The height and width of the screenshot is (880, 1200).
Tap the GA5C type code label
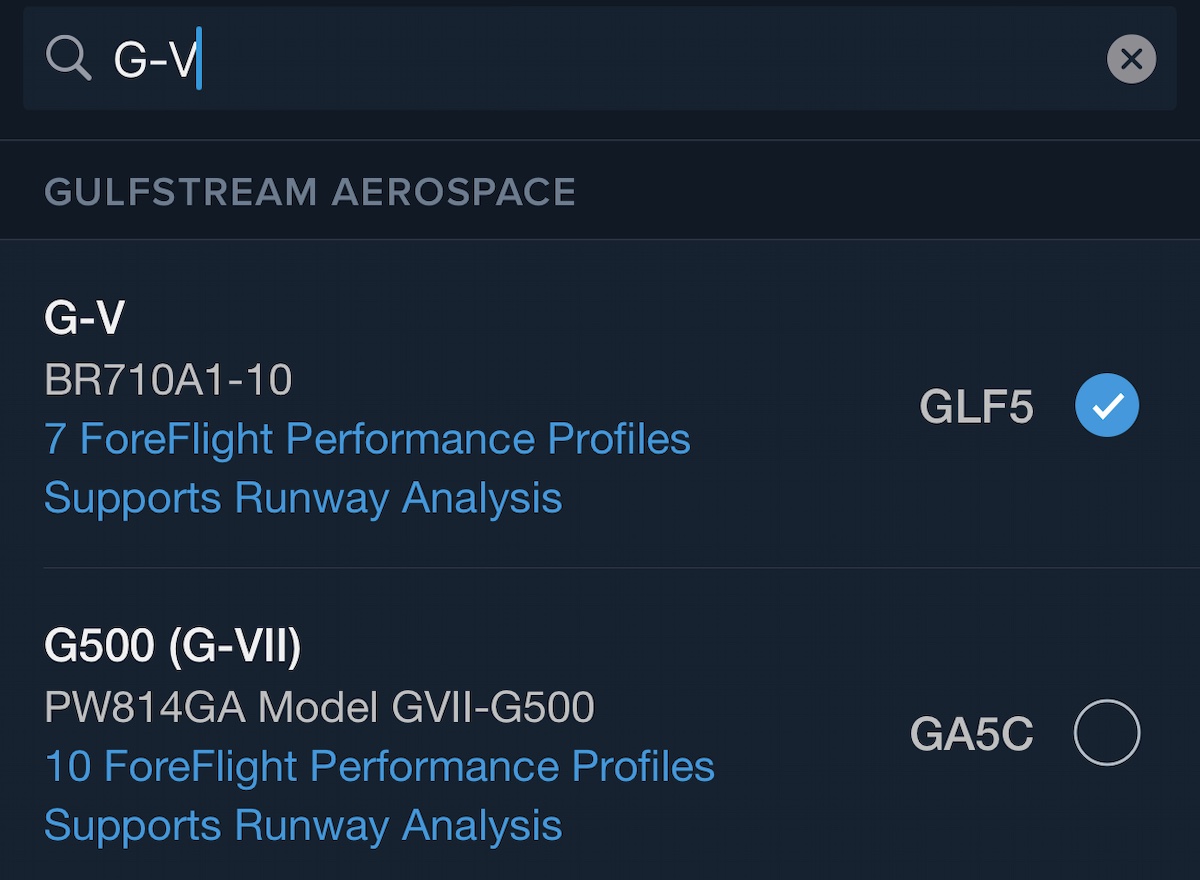971,735
